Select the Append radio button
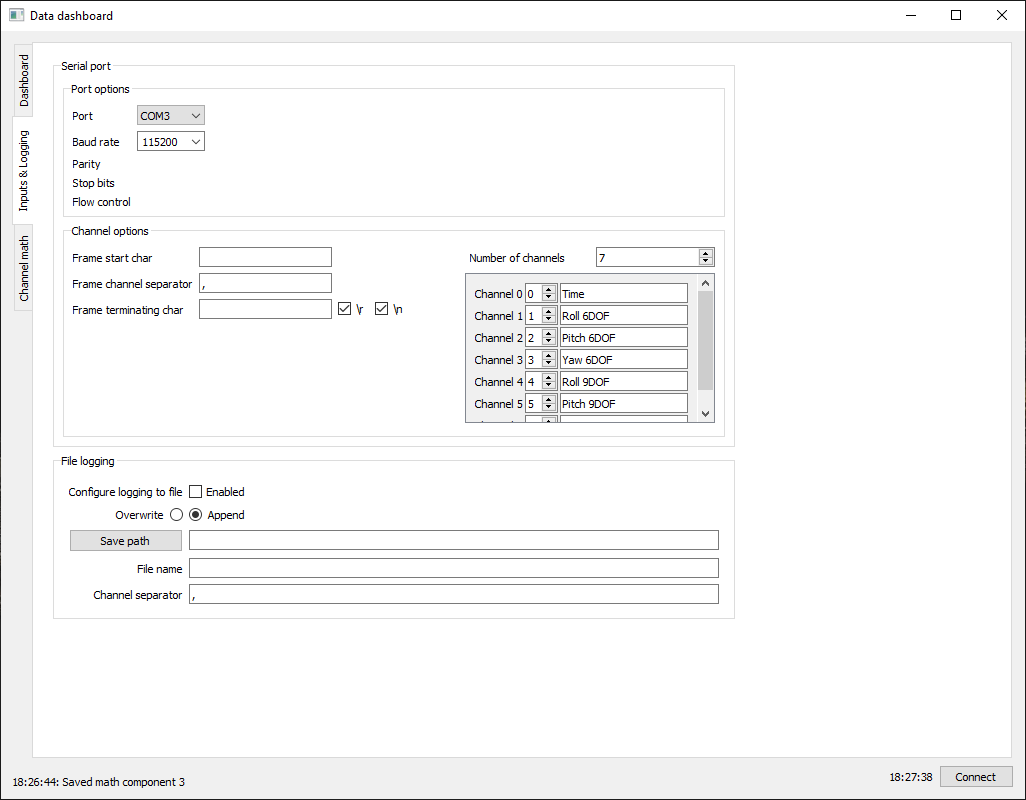 tap(196, 515)
